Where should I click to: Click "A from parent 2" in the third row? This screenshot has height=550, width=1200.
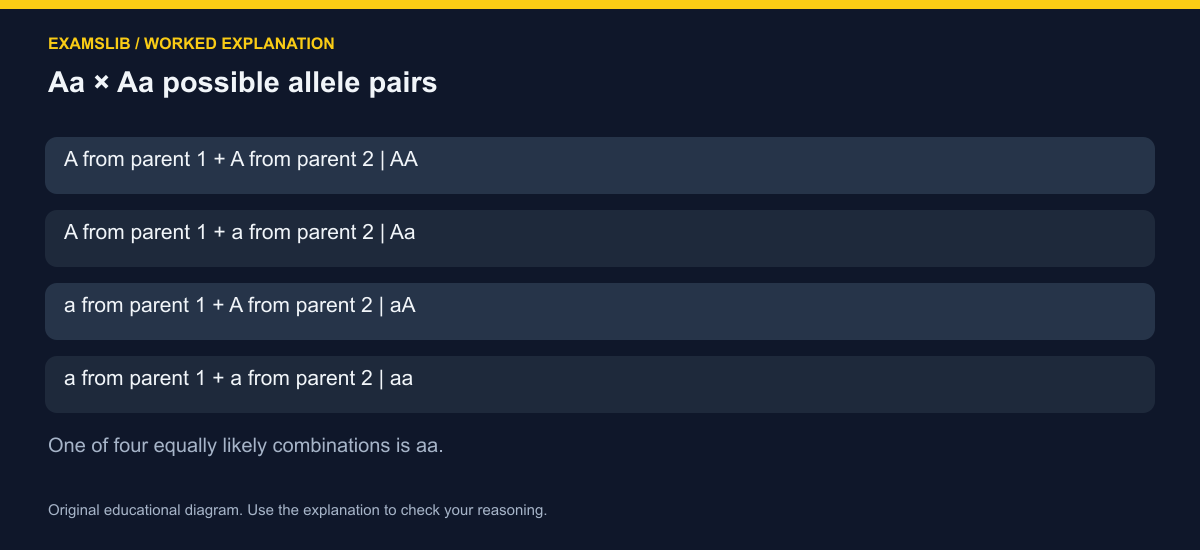click(301, 305)
